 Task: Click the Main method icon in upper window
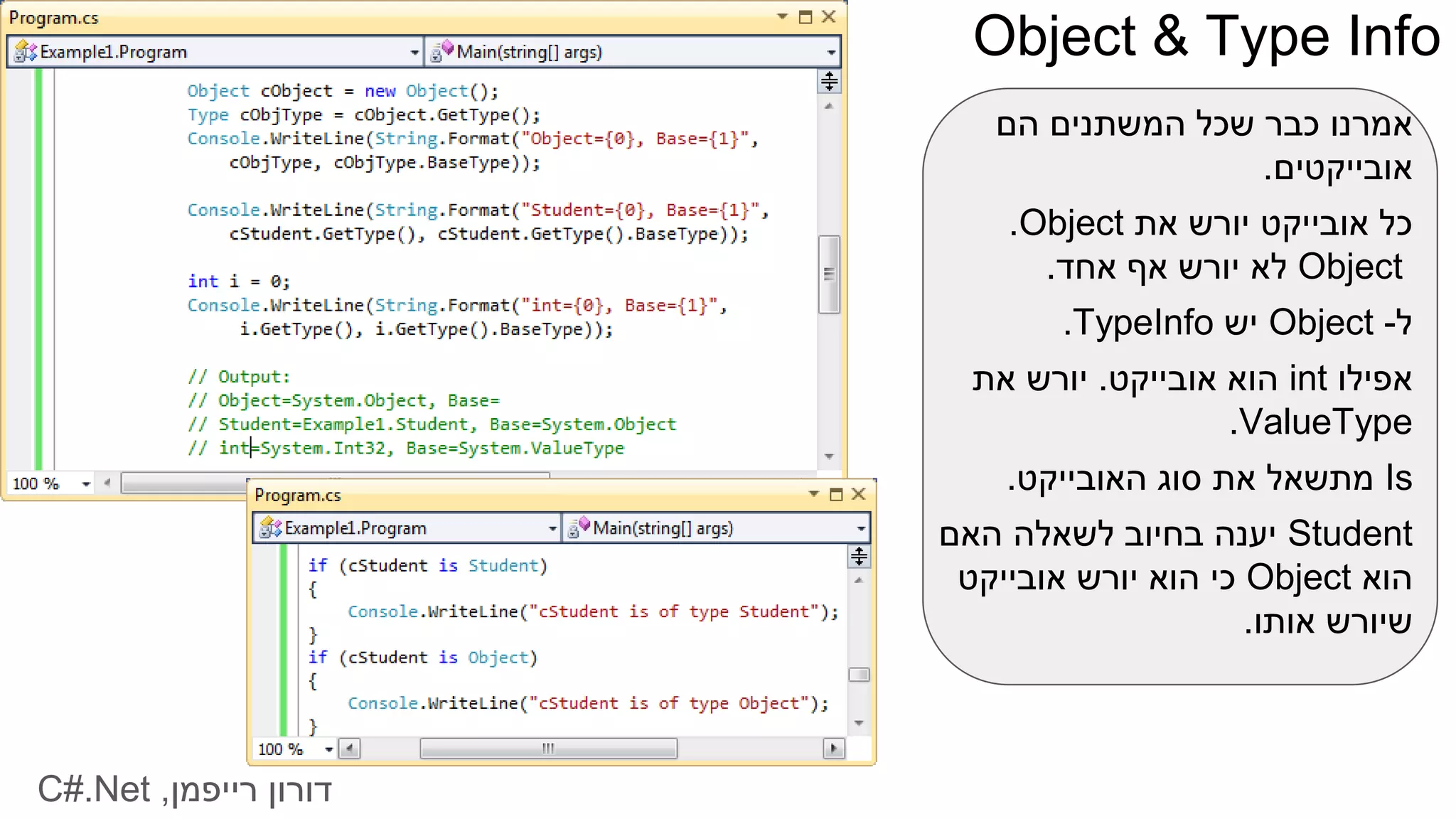pos(441,51)
